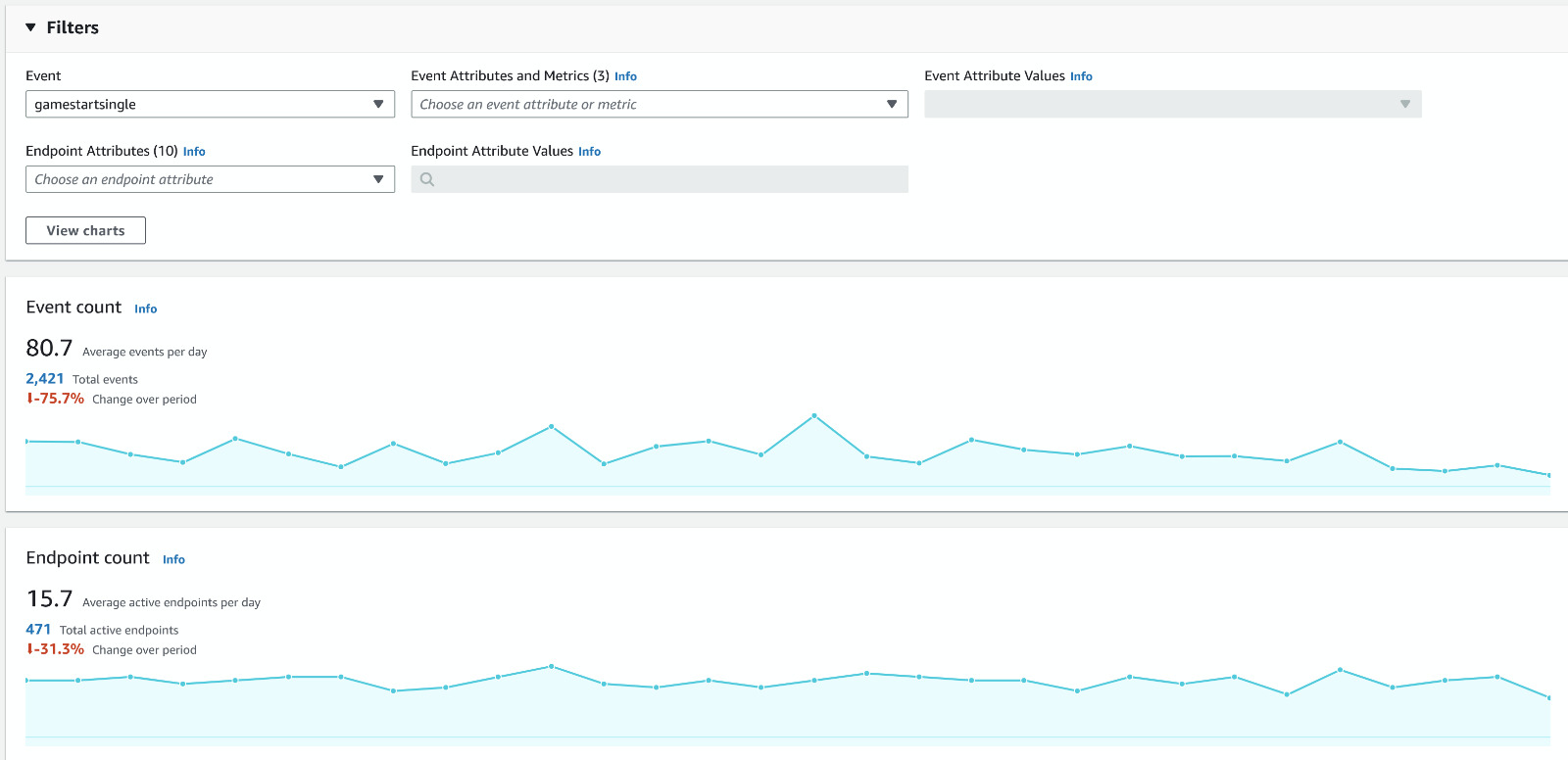
Task: Open Info link beside Endpoint Attribute Values
Action: coord(589,152)
